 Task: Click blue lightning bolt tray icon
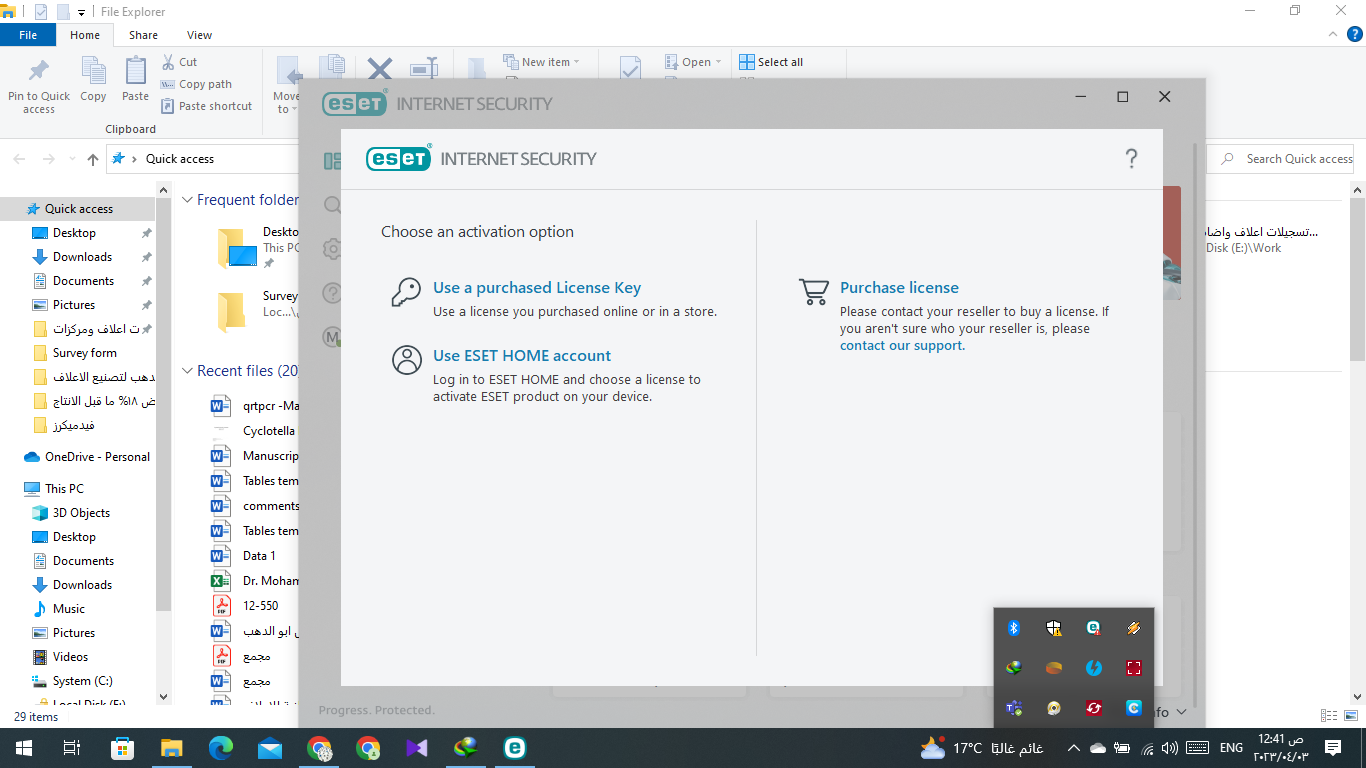(1093, 668)
